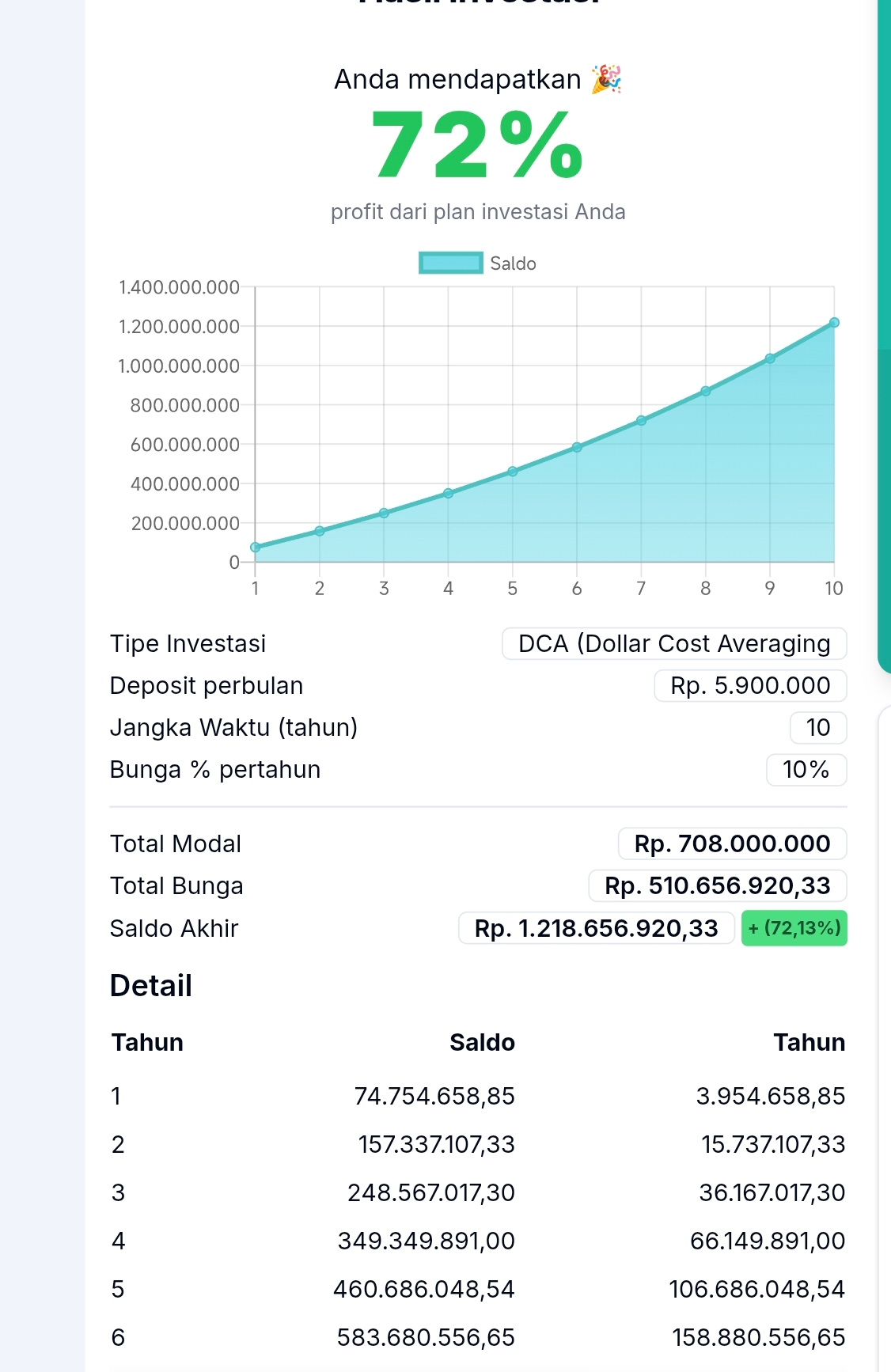This screenshot has width=891, height=1372.
Task: Click the Saldo column header in Detail
Action: [x=482, y=1042]
